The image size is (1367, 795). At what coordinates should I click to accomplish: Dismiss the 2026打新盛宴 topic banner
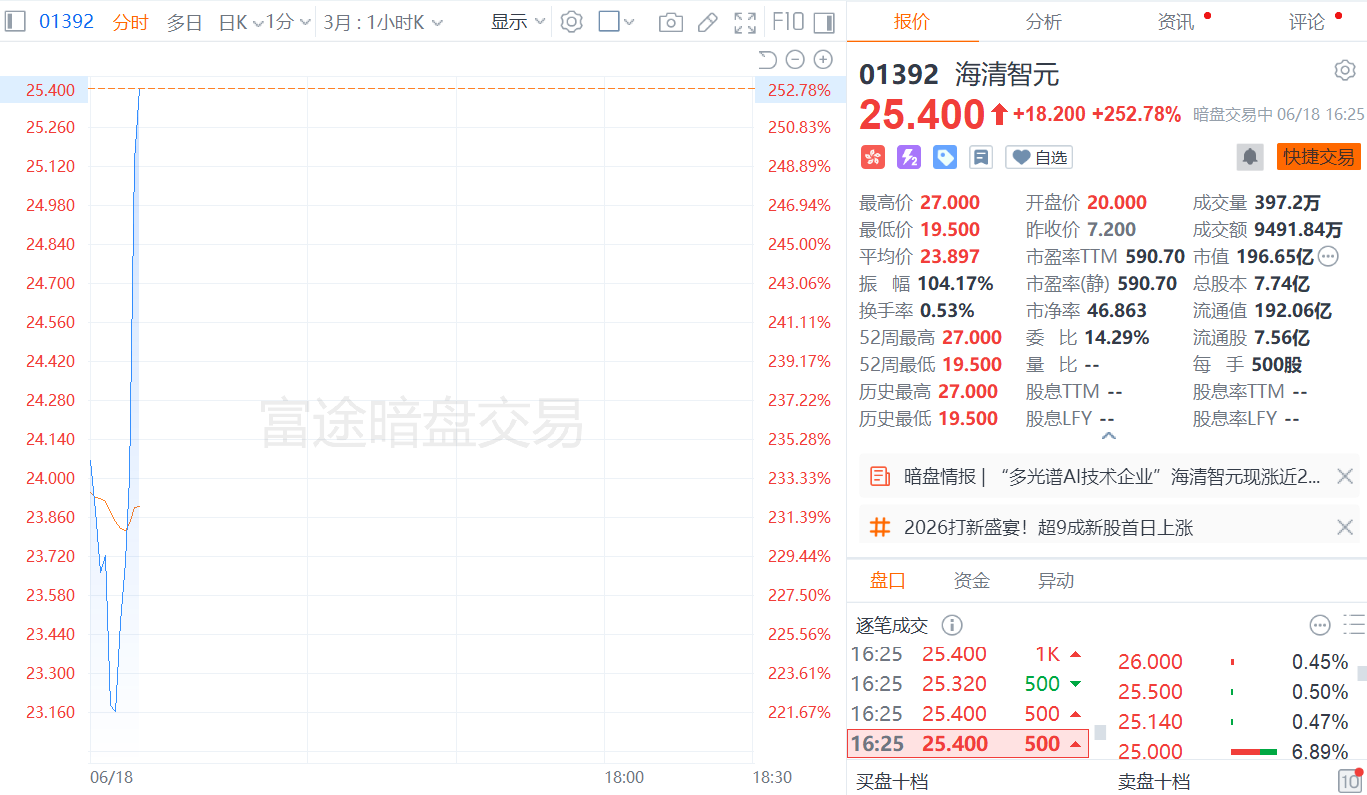click(1345, 527)
